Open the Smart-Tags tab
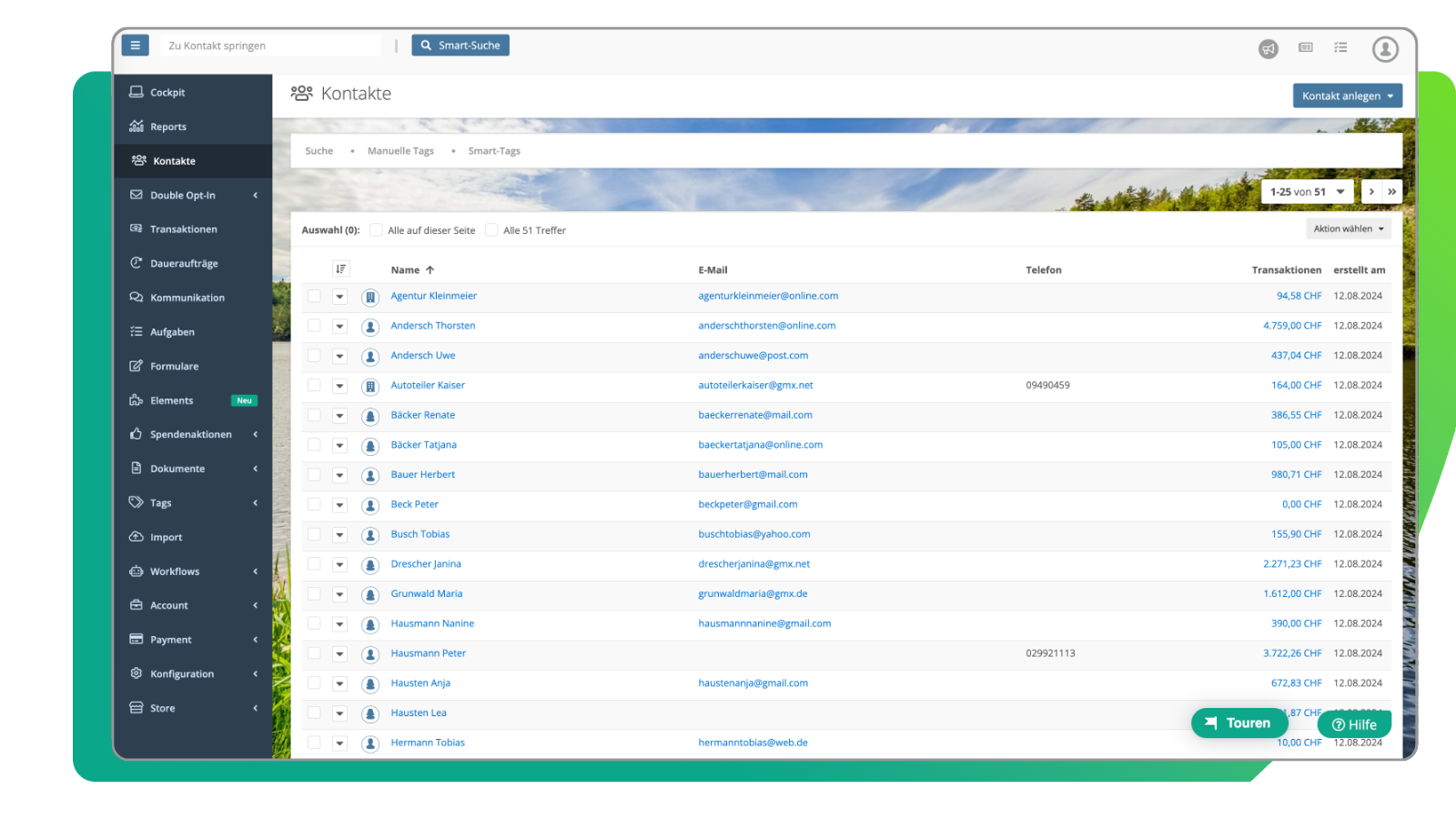This screenshot has height=819, width=1456. (494, 150)
